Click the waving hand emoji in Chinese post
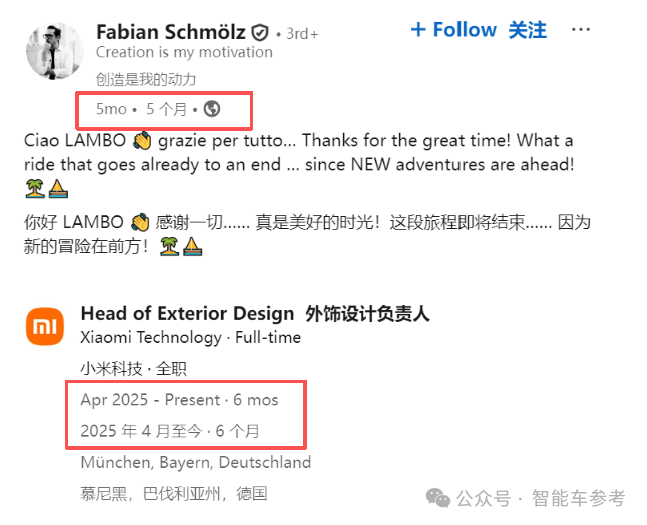Viewport: 647px width, 525px height. coord(140,222)
